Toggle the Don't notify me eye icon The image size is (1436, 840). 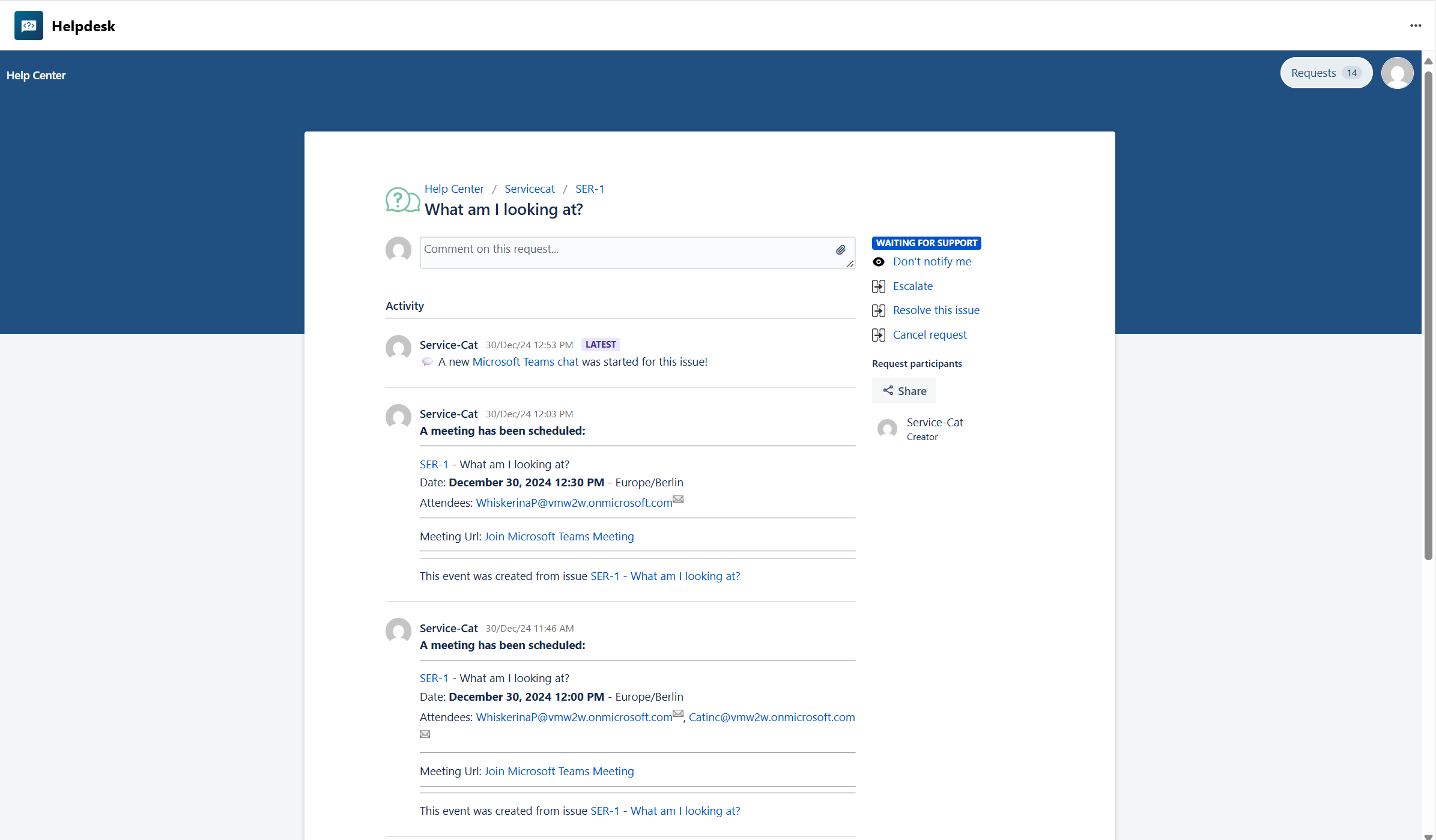tap(879, 262)
